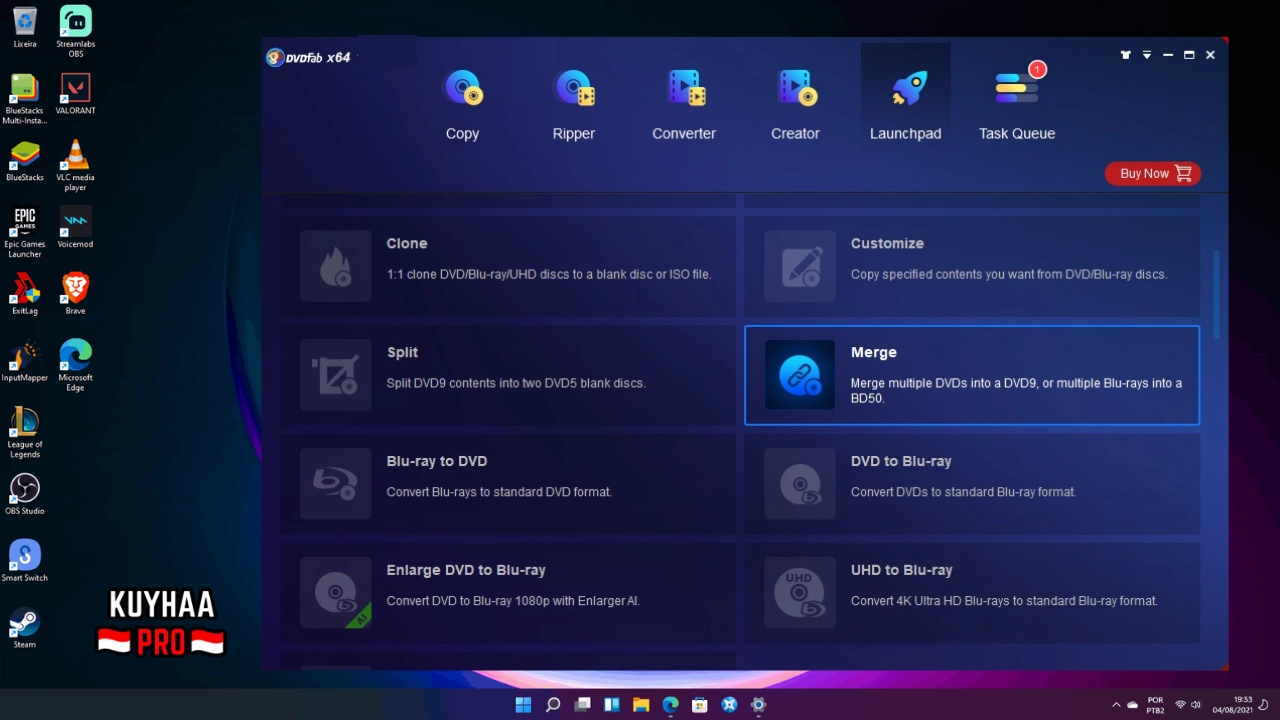Click the Blu-ray to DVD icon
Image resolution: width=1280 pixels, height=720 pixels.
pyautogui.click(x=335, y=484)
